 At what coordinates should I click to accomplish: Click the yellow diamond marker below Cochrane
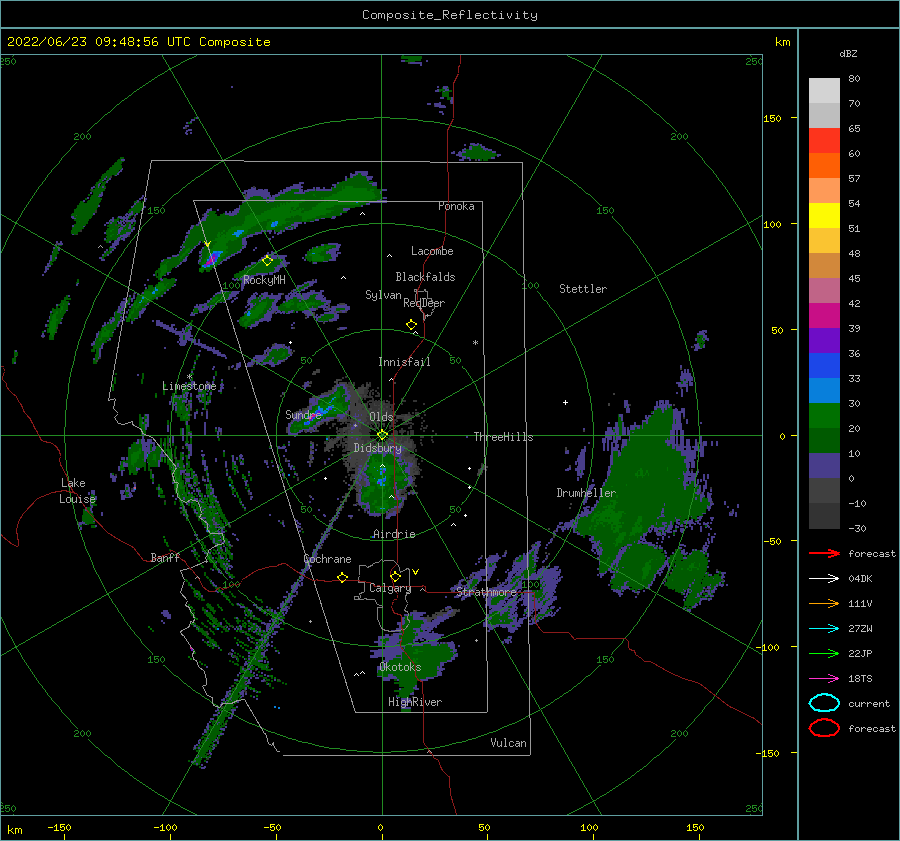point(342,577)
